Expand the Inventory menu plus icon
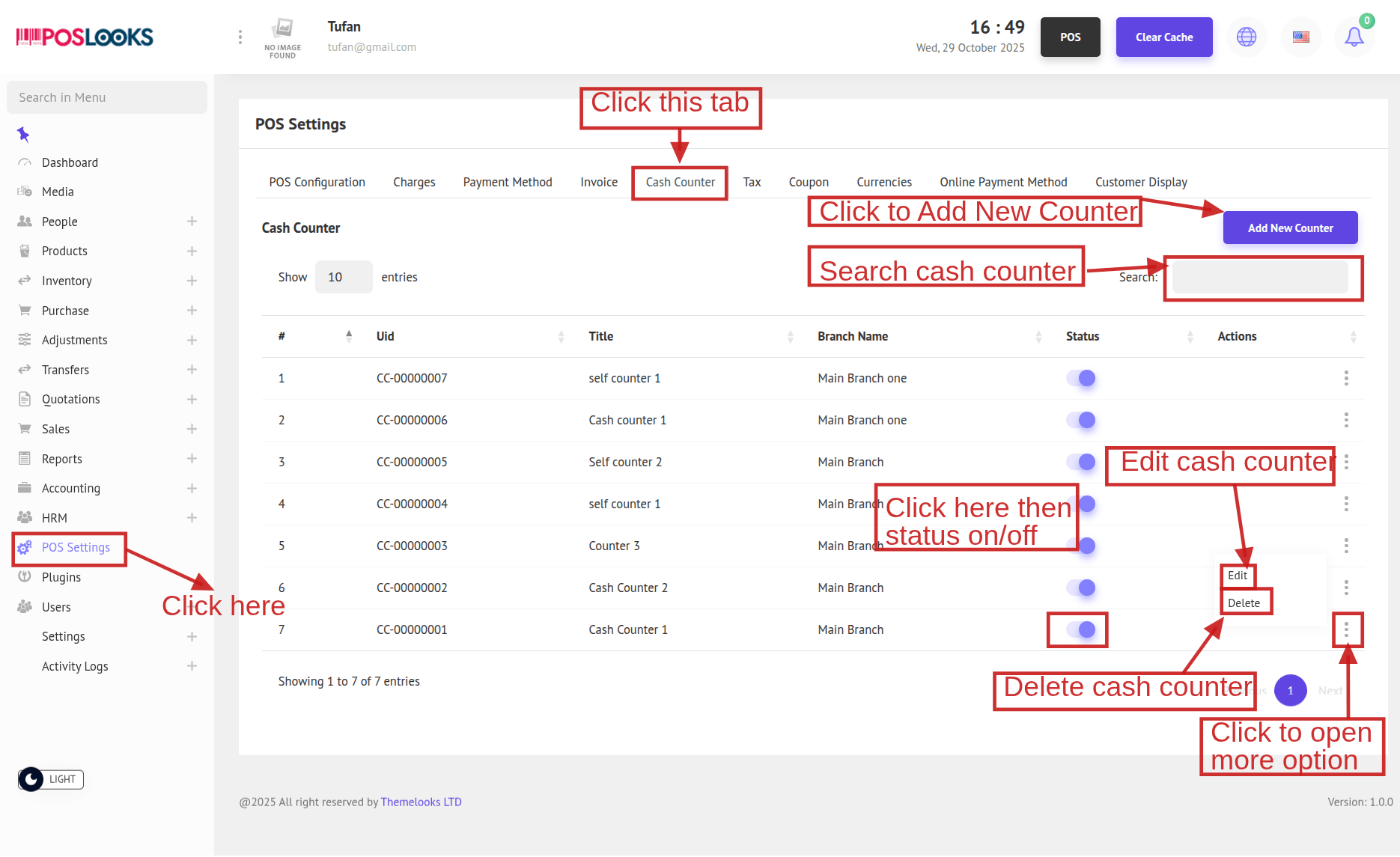The image size is (1400, 857). pyautogui.click(x=192, y=281)
